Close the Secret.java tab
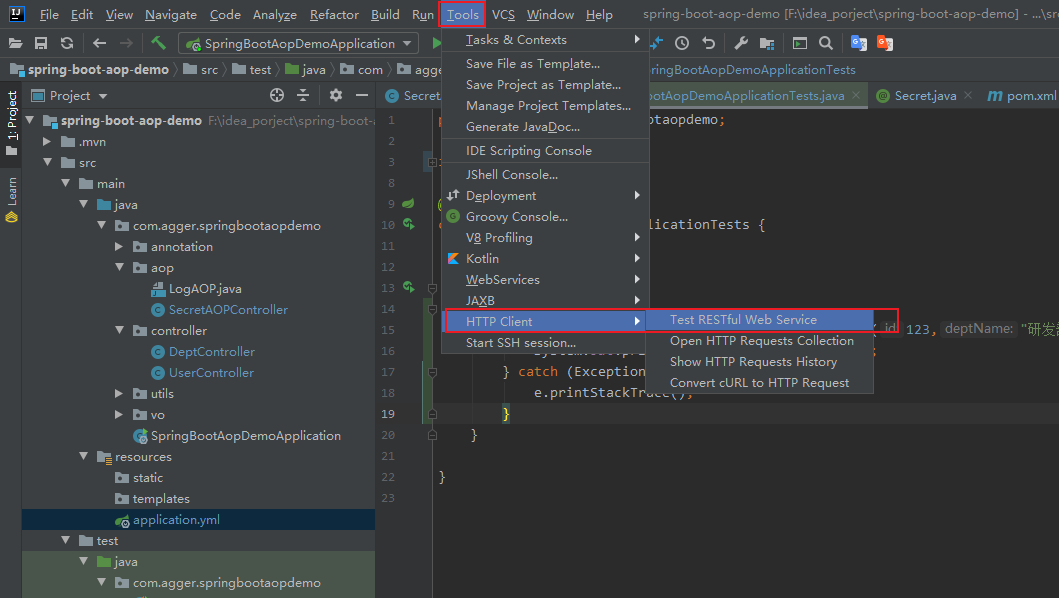The width and height of the screenshot is (1059, 598). tap(968, 95)
